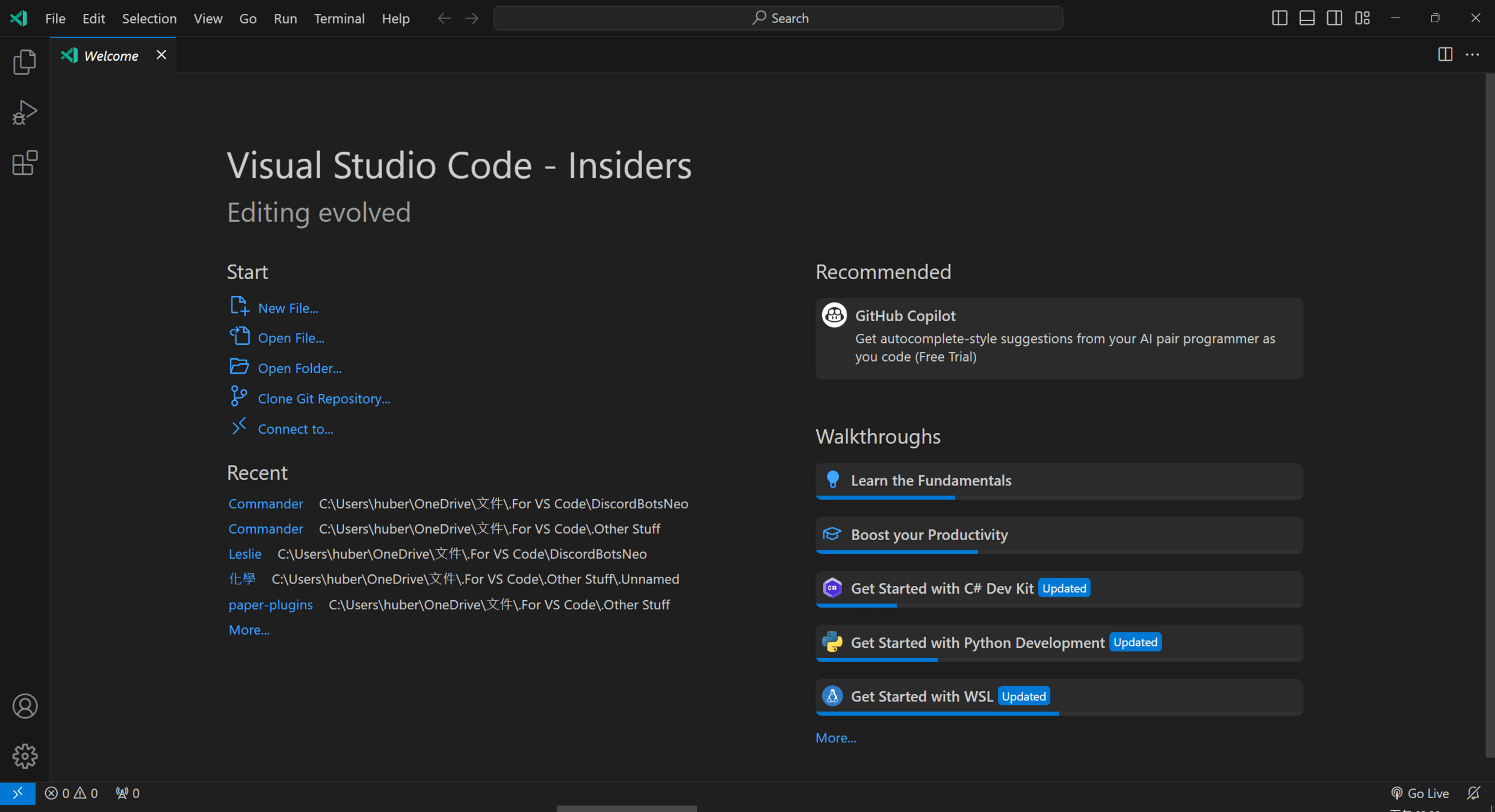Open the Terminal menu

(339, 18)
